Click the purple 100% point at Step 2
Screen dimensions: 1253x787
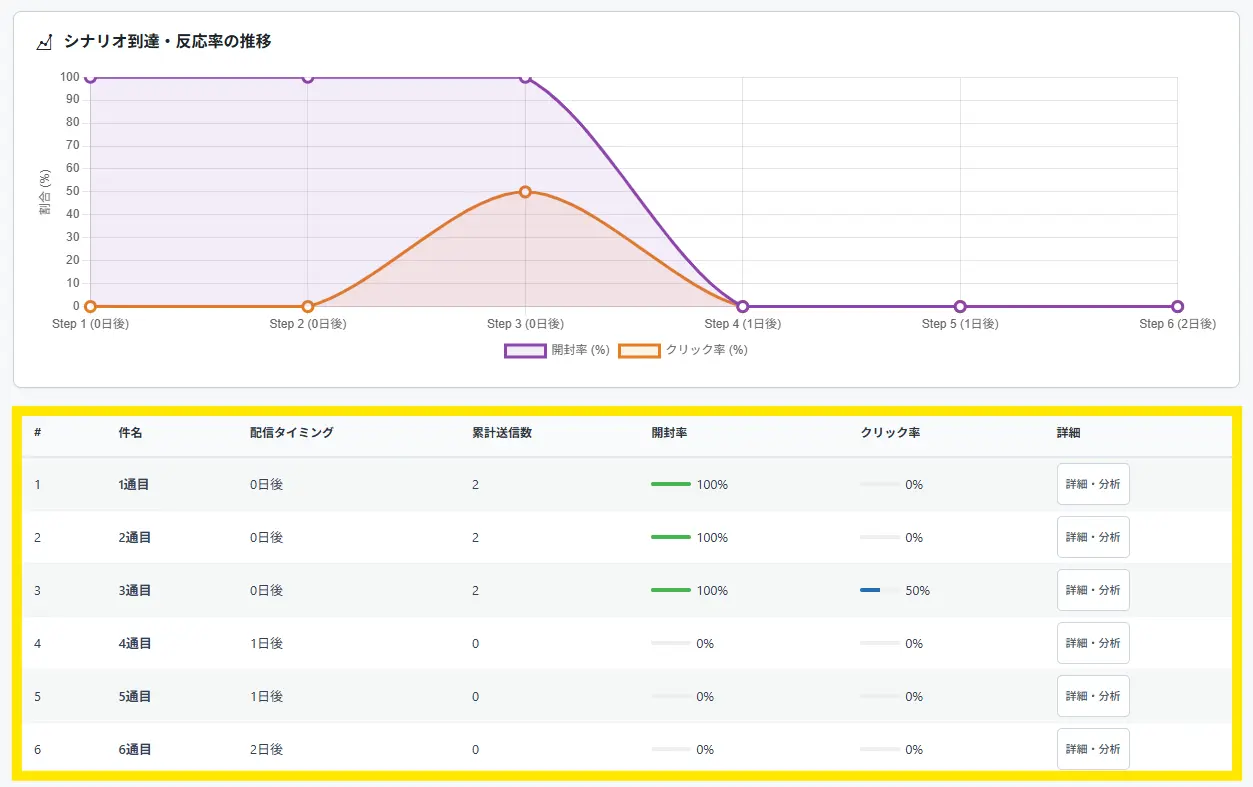(x=308, y=78)
